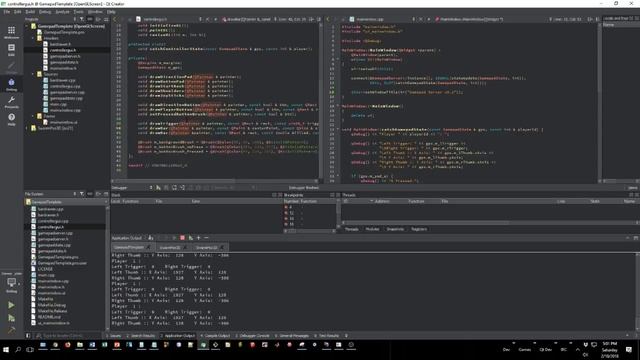Collapse the Forms folder in project tree
Image resolution: width=640 pixels, height=360 pixels.
click(33, 116)
